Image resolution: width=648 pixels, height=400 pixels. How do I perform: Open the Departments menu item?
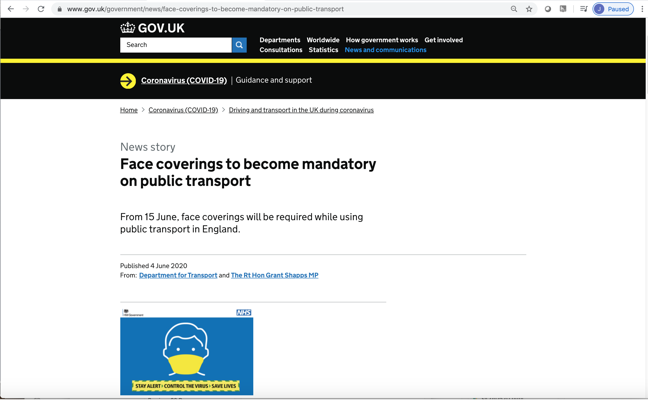coord(279,40)
